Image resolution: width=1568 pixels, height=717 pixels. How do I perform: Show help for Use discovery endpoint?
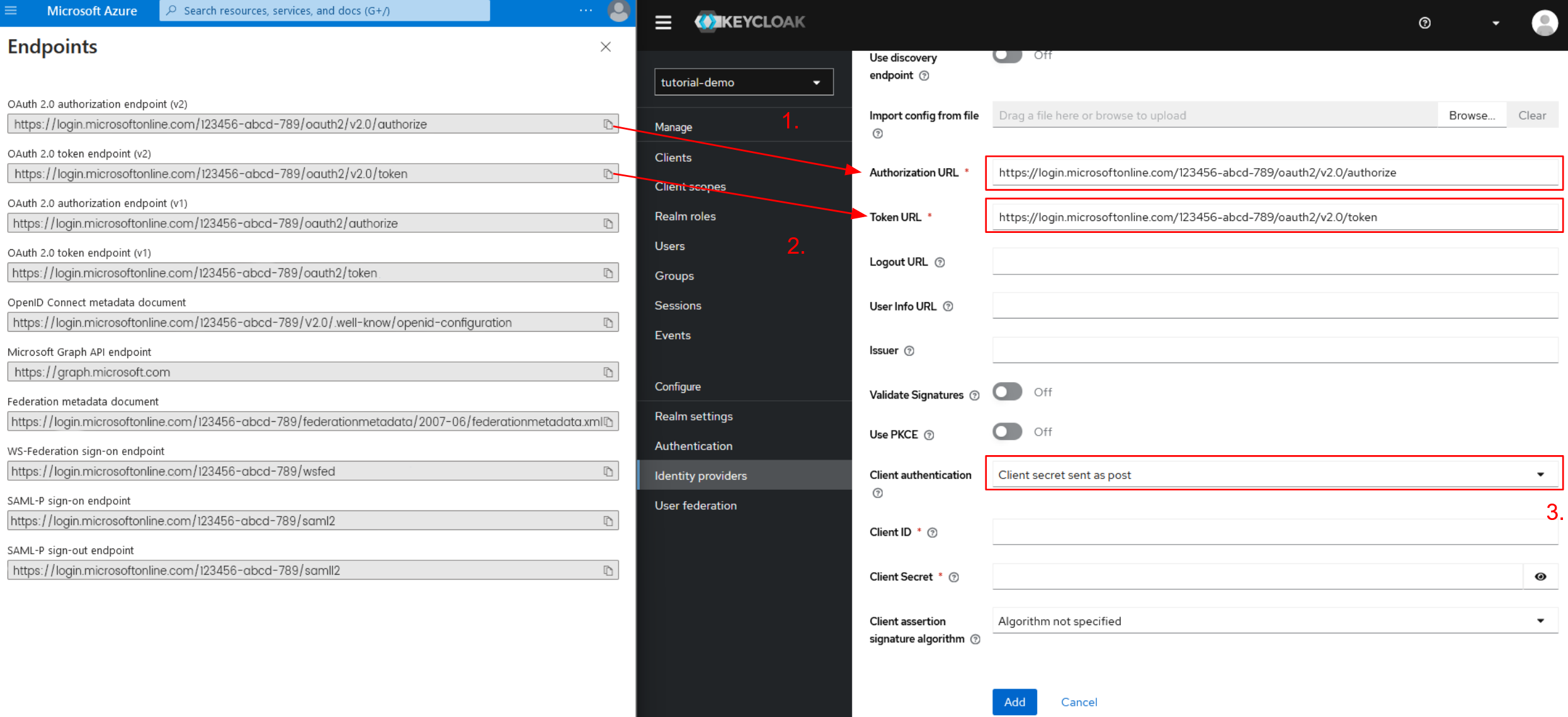pyautogui.click(x=924, y=76)
